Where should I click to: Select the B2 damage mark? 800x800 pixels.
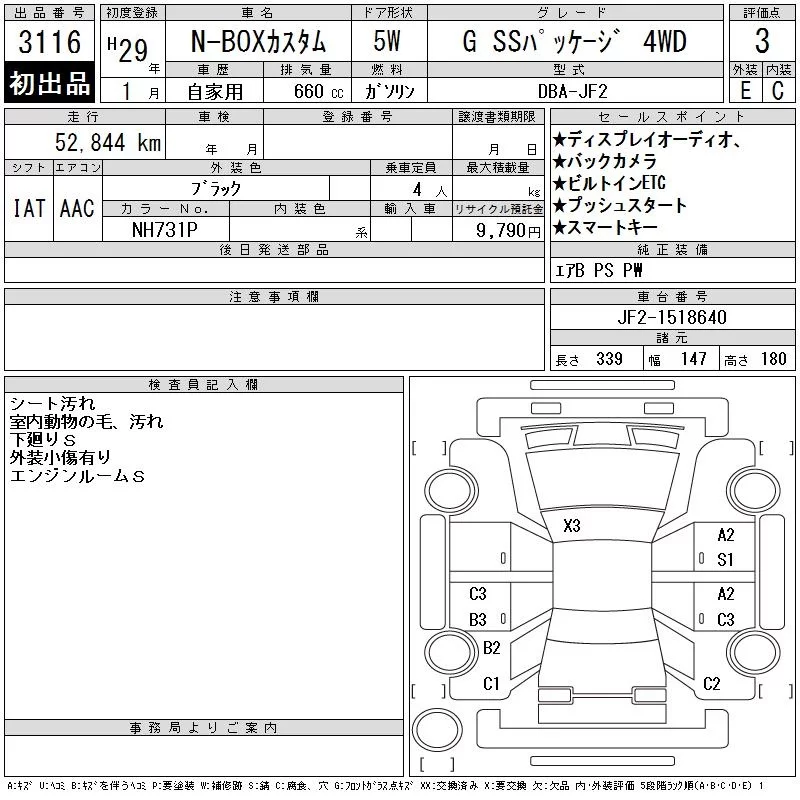tap(491, 648)
